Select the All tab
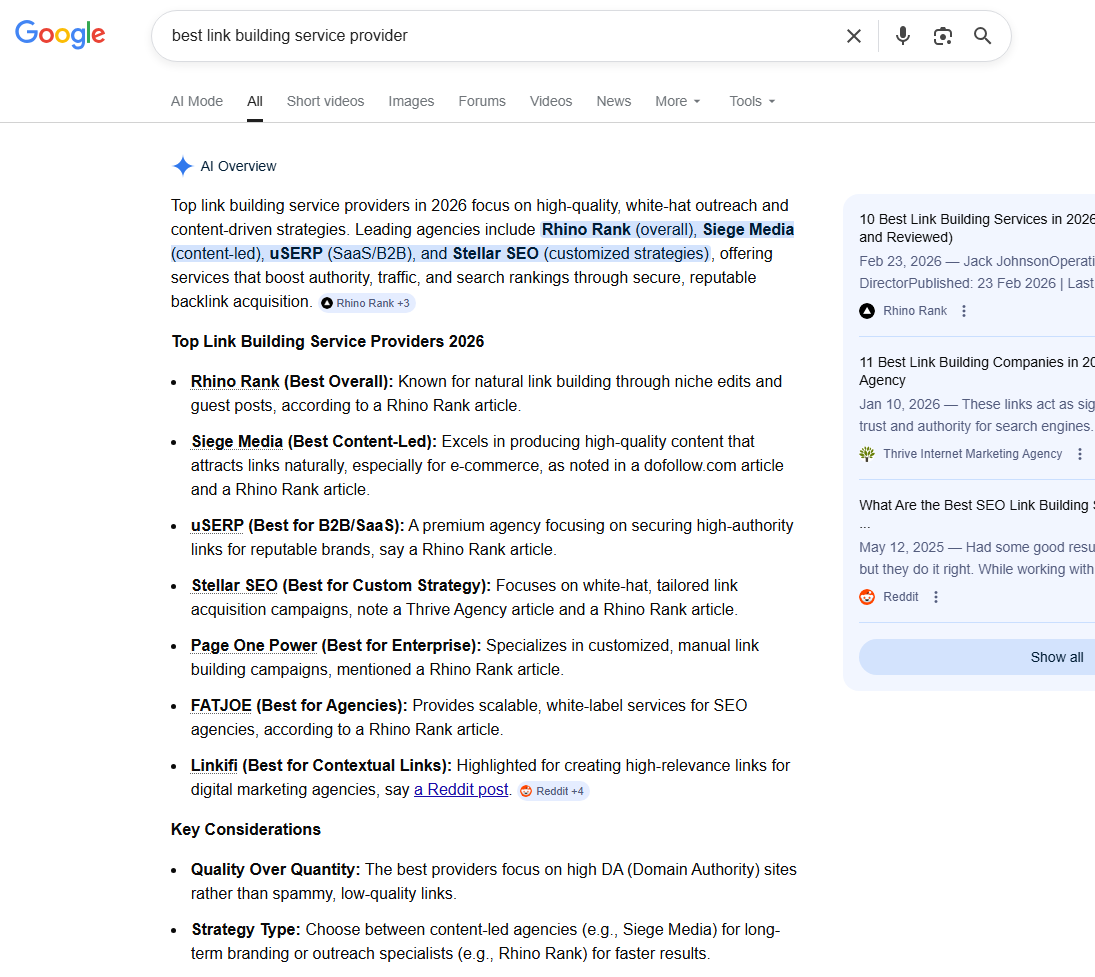1095x977 pixels. (x=255, y=101)
